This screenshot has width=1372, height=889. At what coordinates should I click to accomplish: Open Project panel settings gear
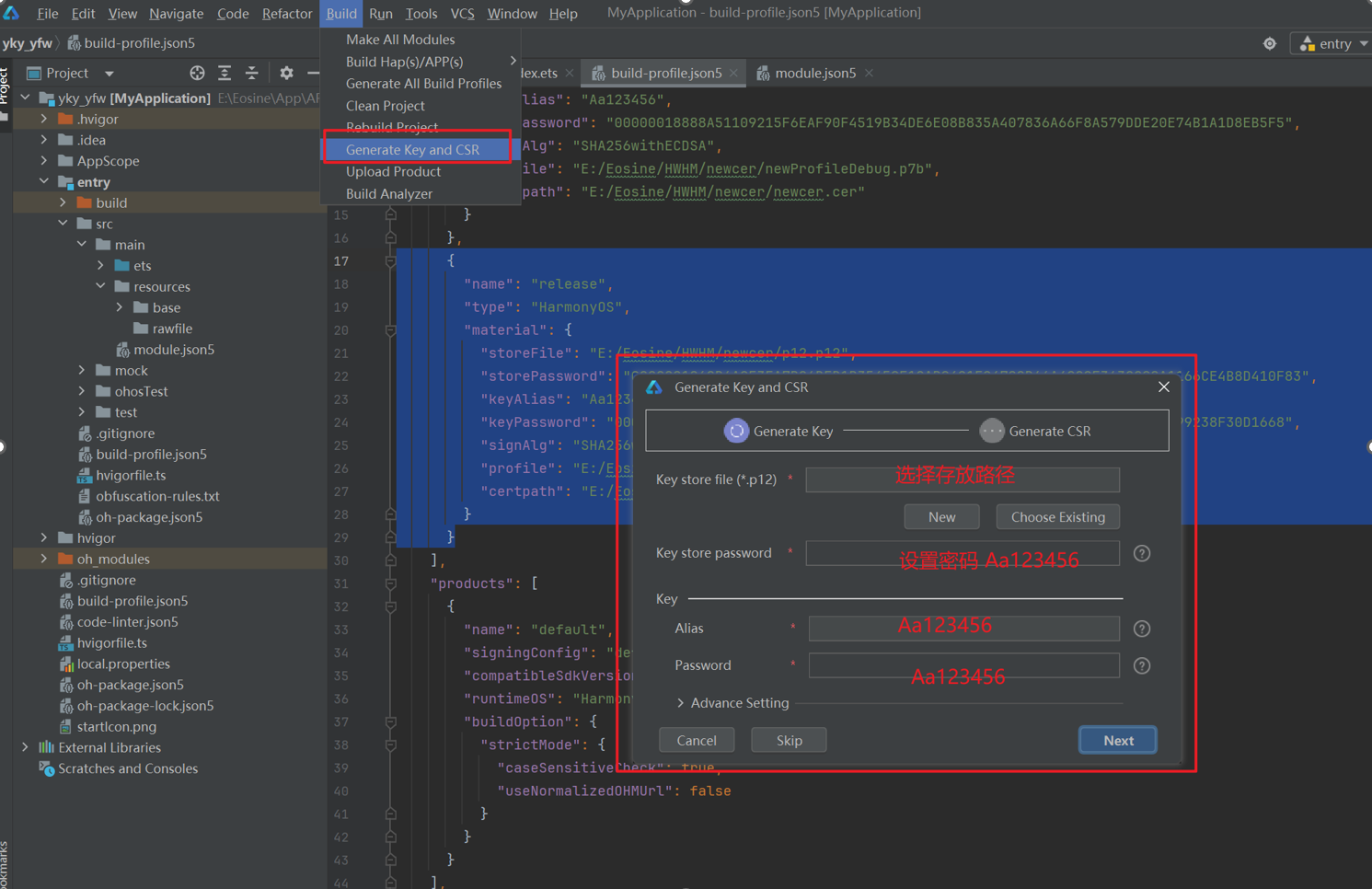(286, 73)
